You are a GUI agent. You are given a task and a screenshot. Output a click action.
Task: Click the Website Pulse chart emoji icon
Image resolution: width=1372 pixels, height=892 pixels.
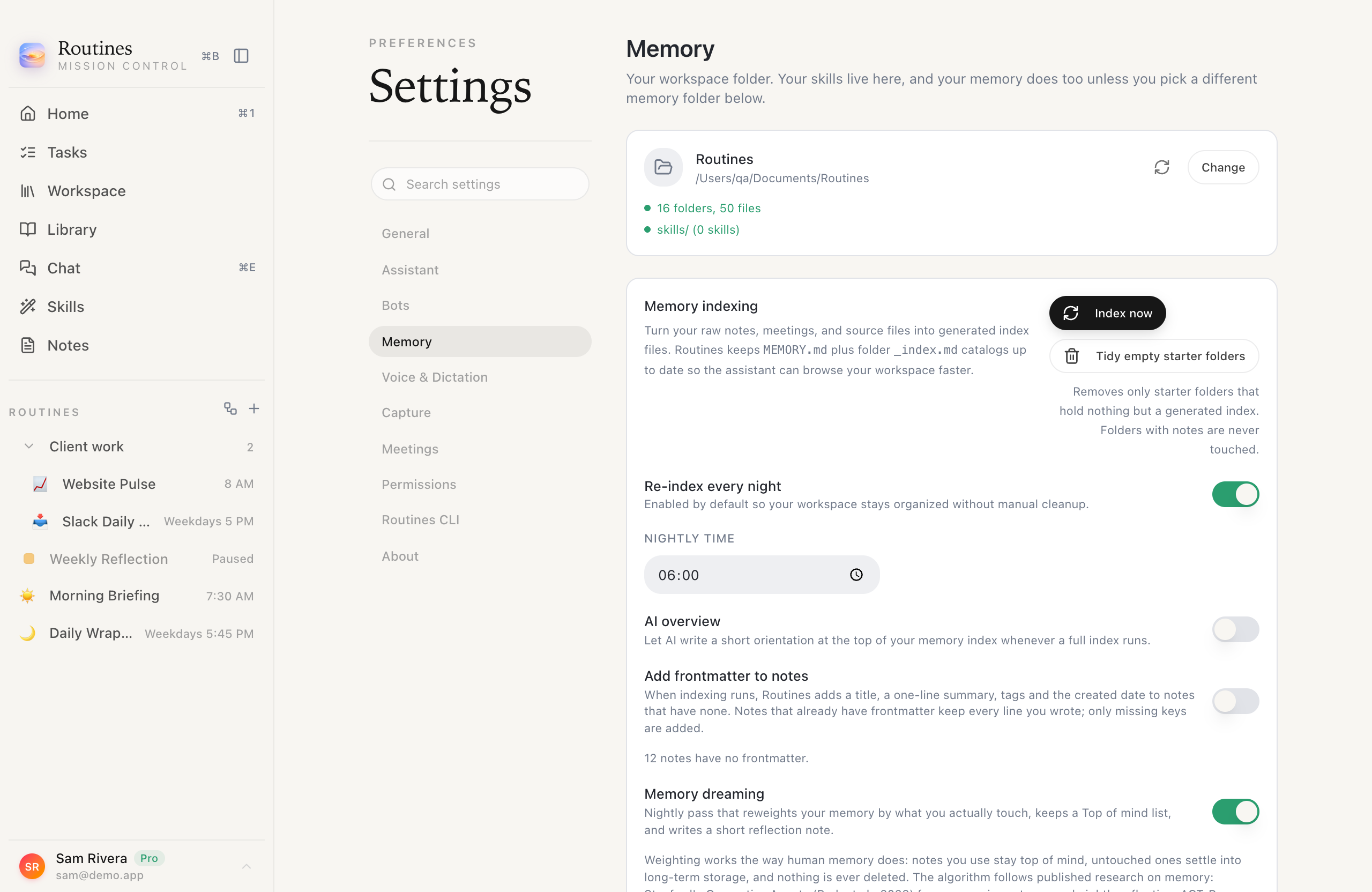(x=40, y=485)
